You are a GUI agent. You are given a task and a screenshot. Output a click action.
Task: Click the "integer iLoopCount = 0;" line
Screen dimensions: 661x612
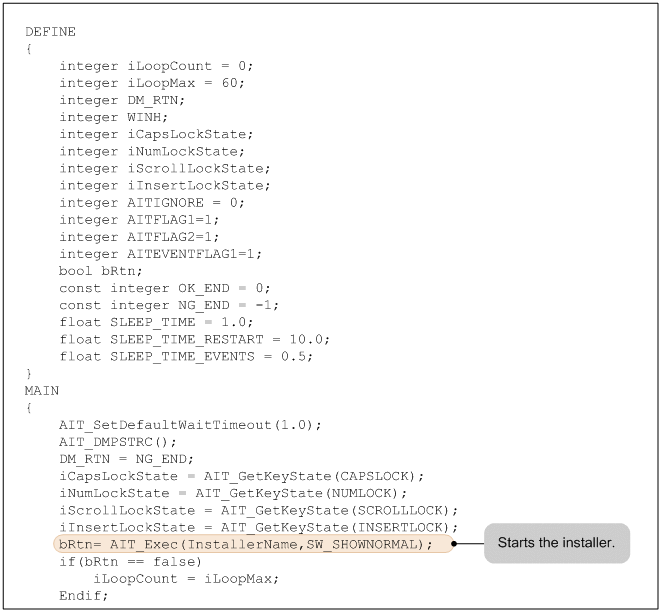click(156, 66)
